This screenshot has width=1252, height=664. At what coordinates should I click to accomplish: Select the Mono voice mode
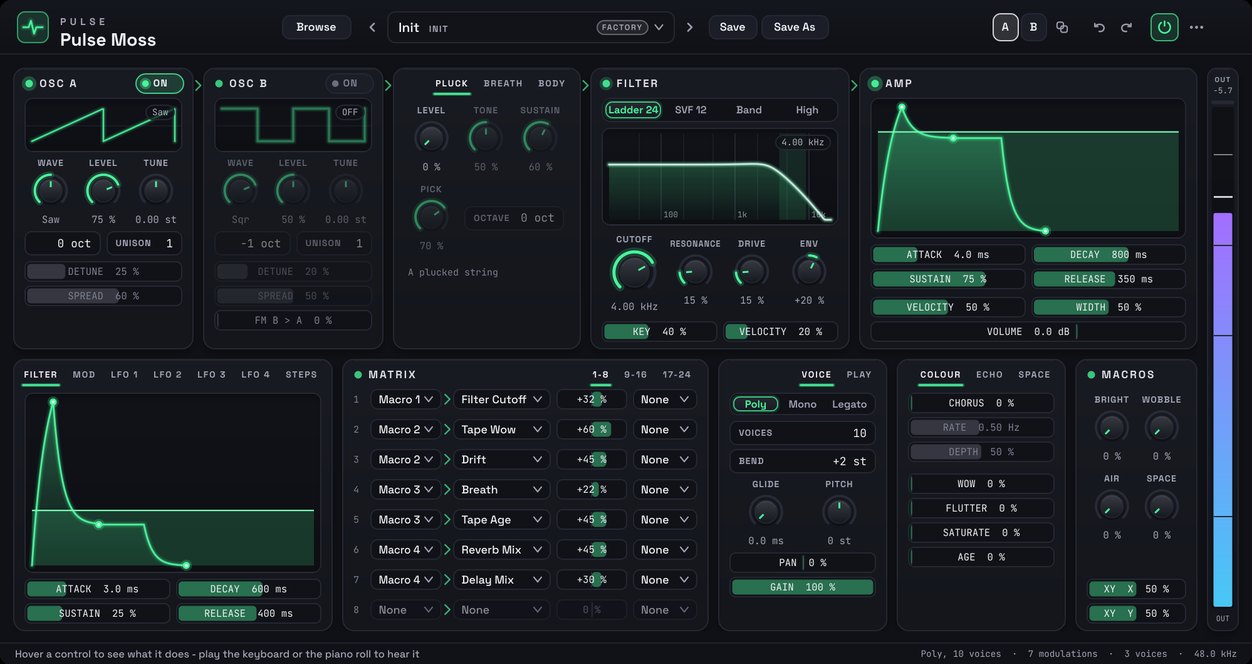coord(802,404)
